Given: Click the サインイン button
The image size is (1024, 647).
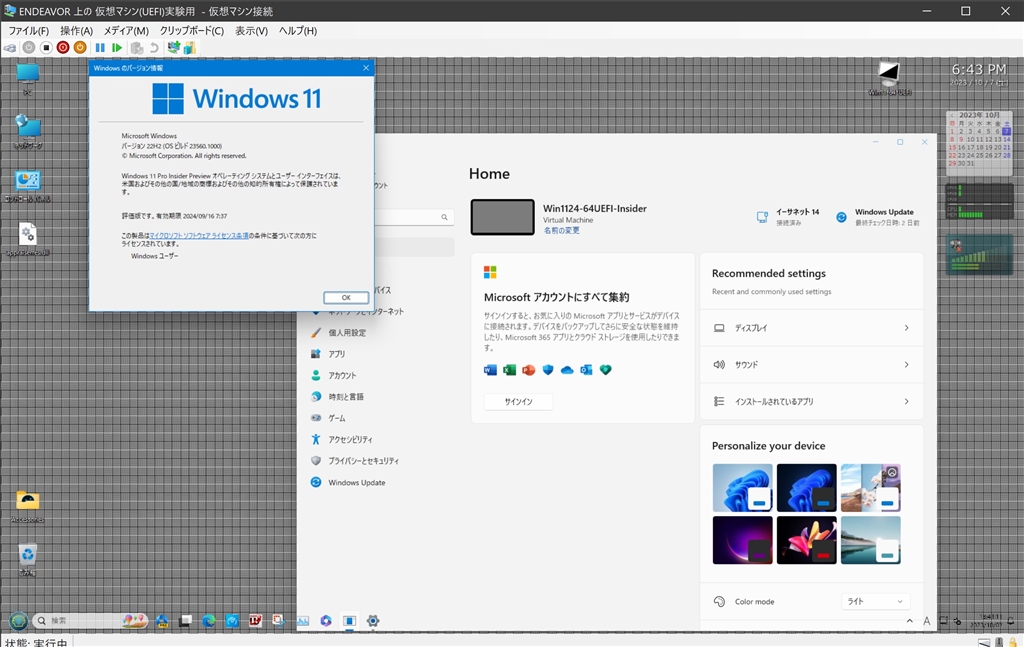Looking at the screenshot, I should tap(519, 402).
